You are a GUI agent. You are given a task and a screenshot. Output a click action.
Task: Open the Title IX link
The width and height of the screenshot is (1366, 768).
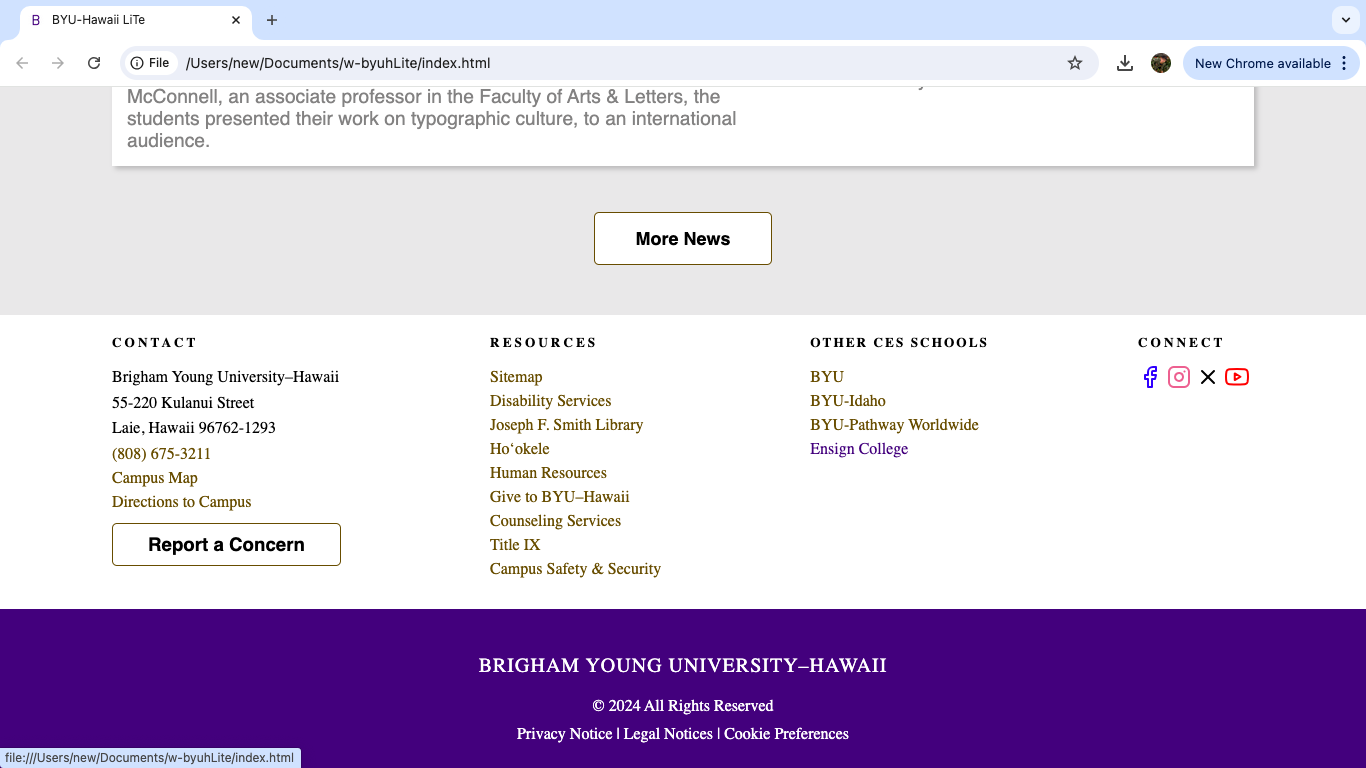(515, 545)
